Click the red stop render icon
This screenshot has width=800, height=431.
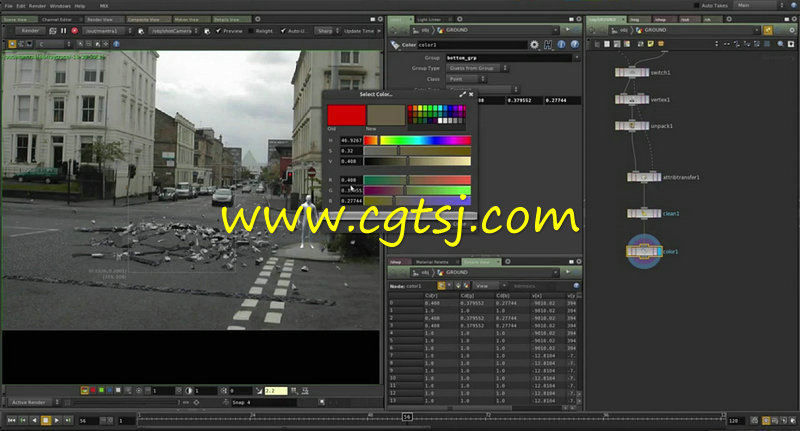click(74, 31)
